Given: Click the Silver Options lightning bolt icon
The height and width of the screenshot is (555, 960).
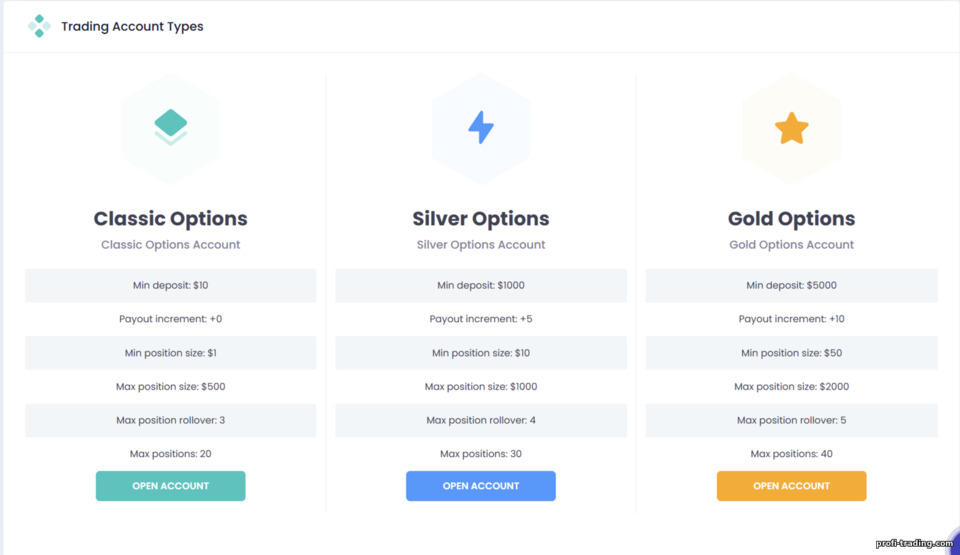Looking at the screenshot, I should (481, 128).
